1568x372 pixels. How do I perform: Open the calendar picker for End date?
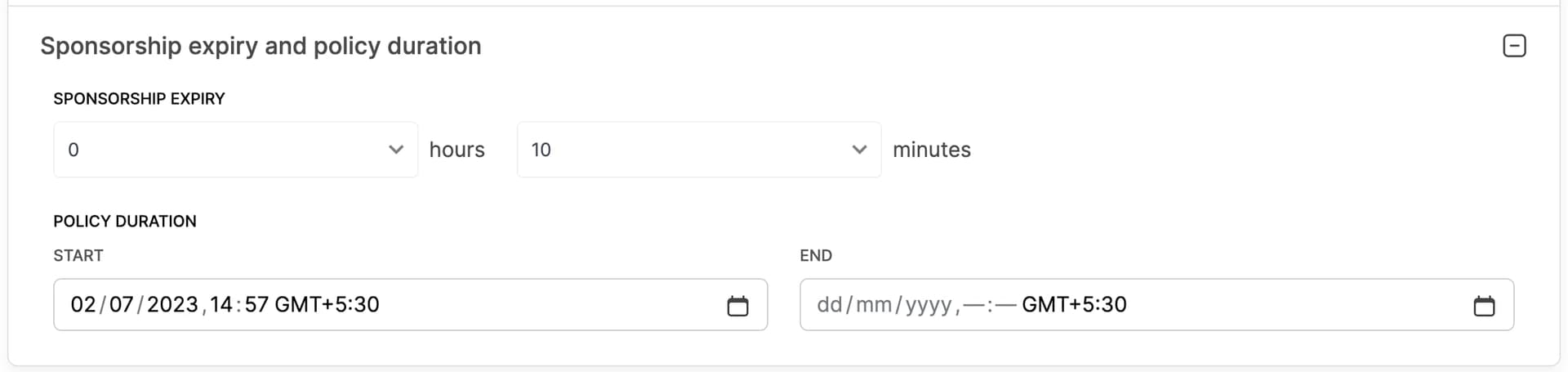click(1484, 306)
